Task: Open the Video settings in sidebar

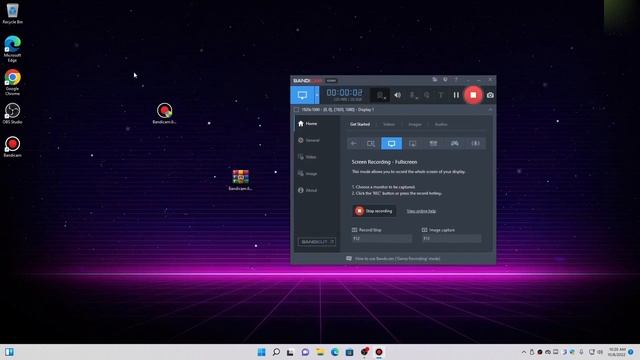Action: (307, 157)
